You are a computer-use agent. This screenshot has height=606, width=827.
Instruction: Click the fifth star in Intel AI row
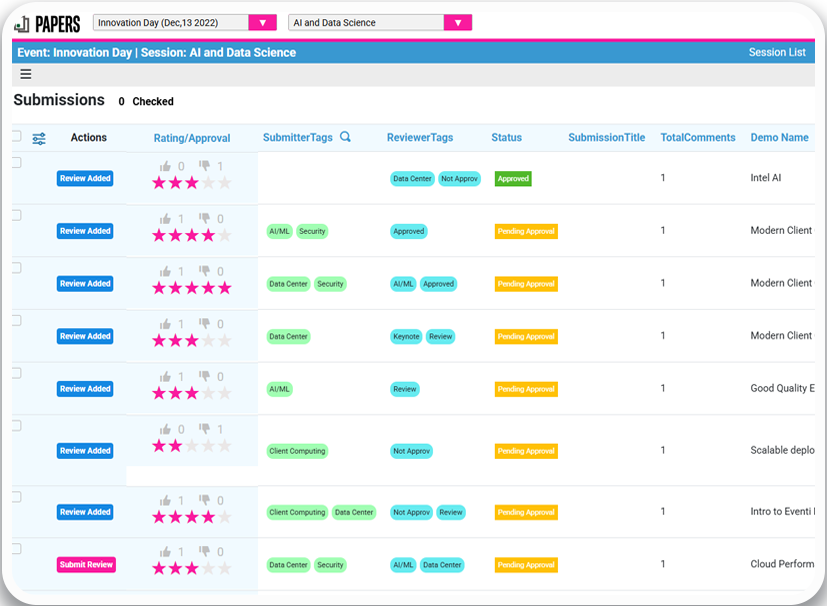(x=225, y=183)
